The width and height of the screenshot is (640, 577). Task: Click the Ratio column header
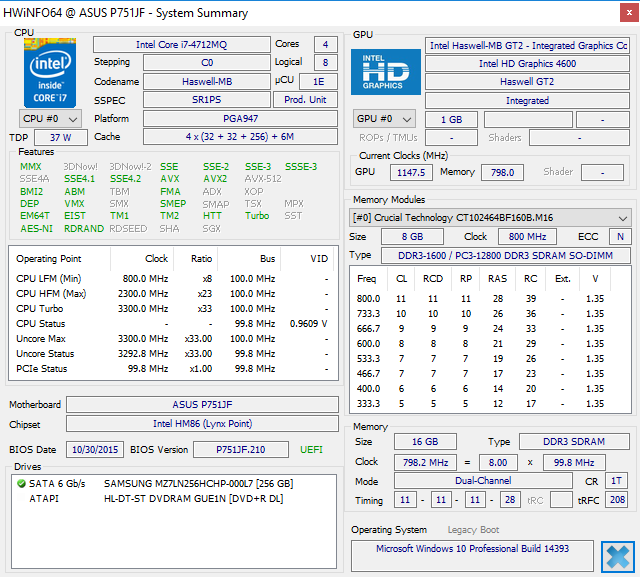click(x=196, y=259)
